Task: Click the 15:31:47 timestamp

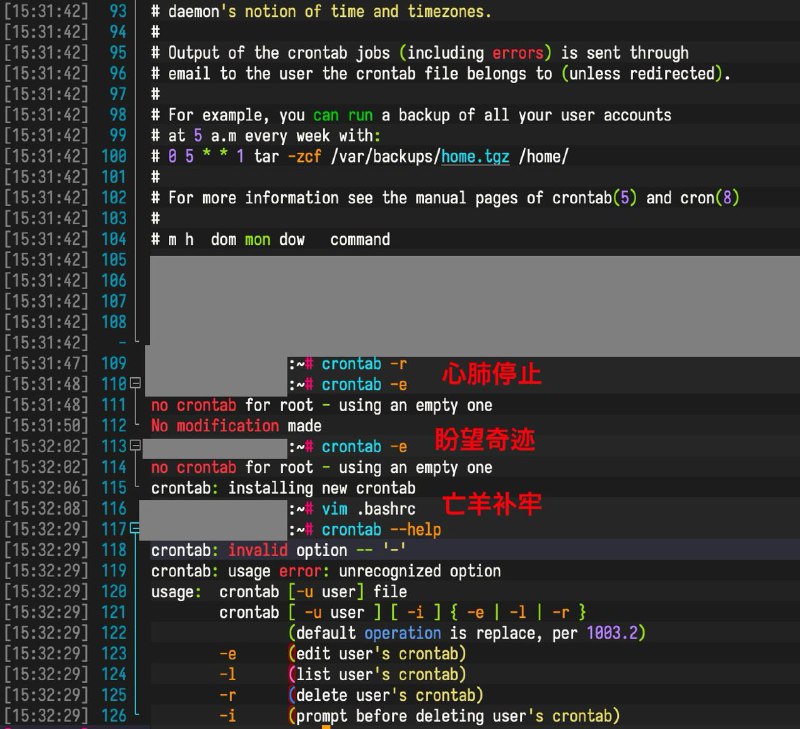Action: tap(46, 364)
